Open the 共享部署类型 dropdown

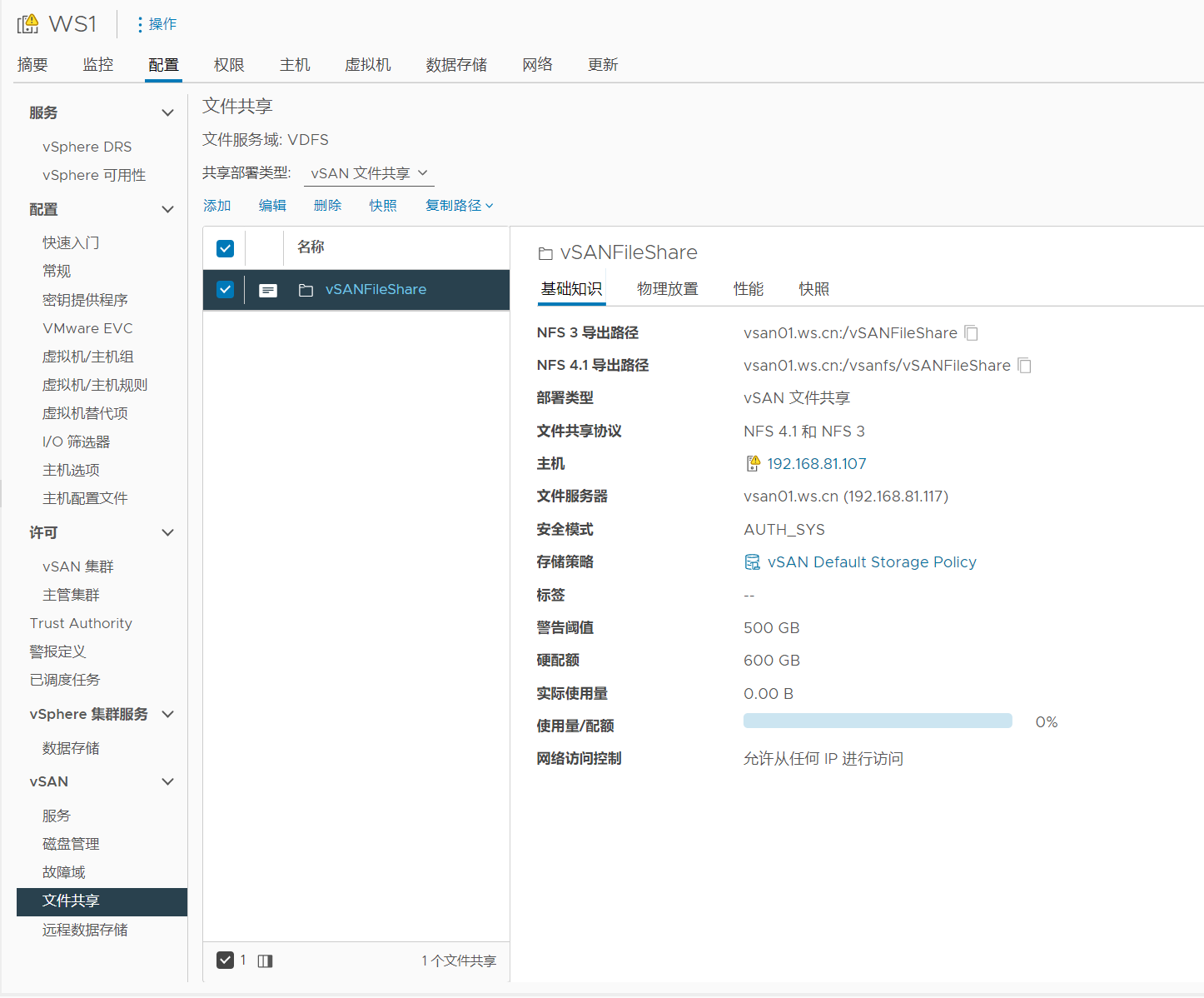tap(369, 173)
